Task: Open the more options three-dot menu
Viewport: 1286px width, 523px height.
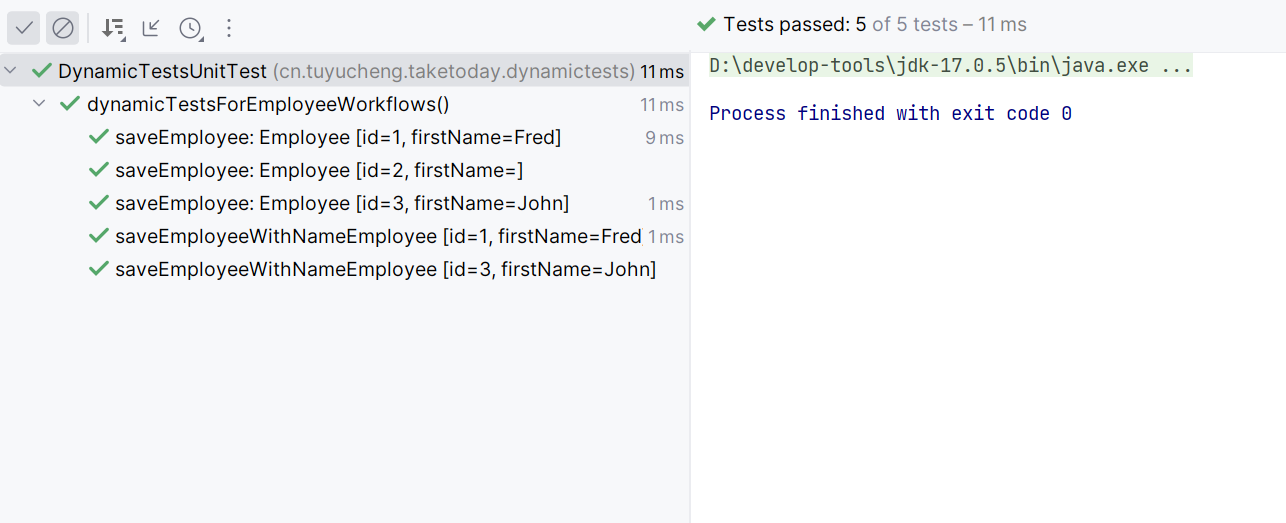Action: coord(229,28)
